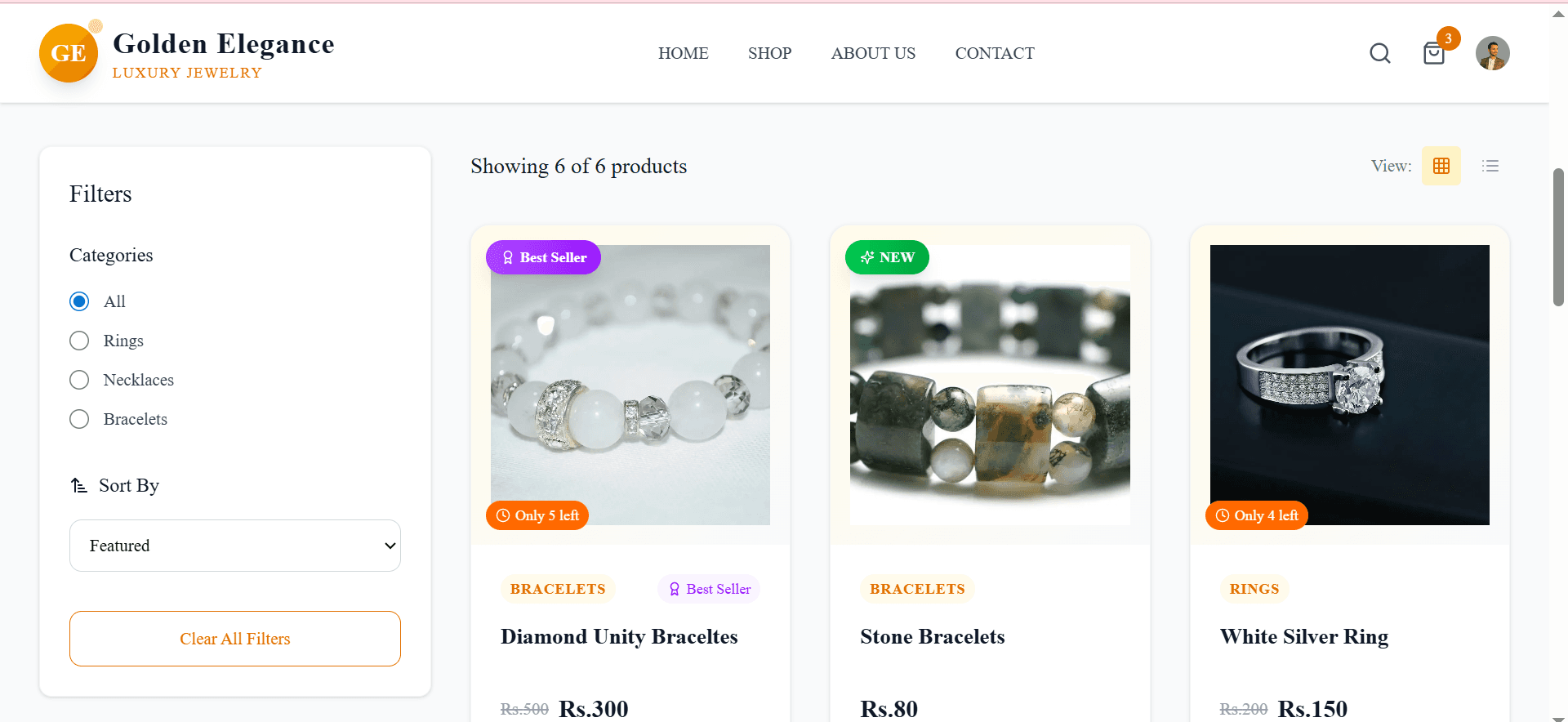Click the purple Best Seller badge on image
Image resolution: width=1568 pixels, height=722 pixels.
[x=544, y=257]
